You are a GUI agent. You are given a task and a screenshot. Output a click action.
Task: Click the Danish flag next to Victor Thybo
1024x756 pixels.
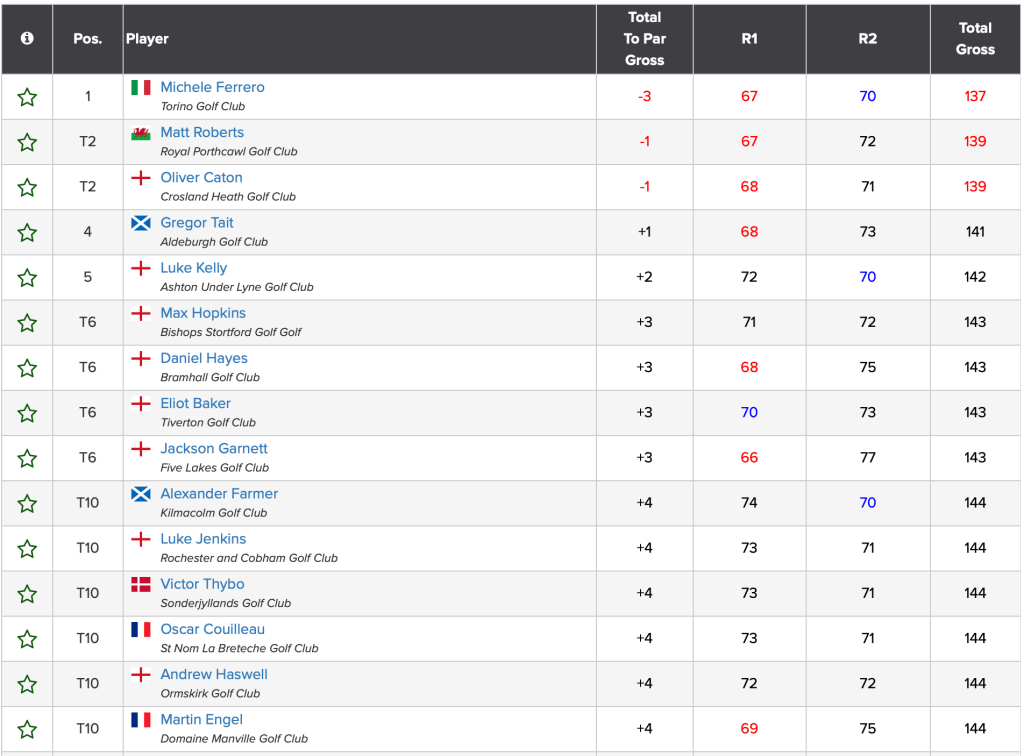coord(141,584)
